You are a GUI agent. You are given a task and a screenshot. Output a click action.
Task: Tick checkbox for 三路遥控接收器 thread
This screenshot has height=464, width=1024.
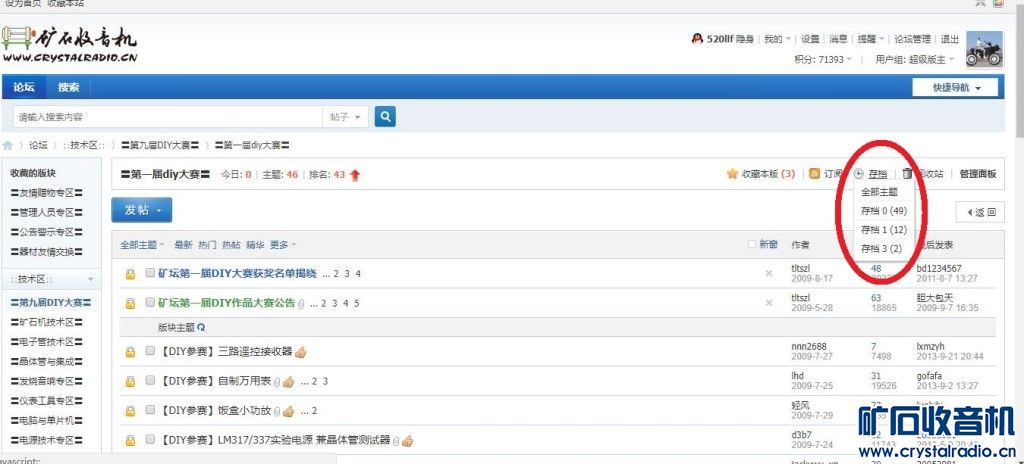point(150,352)
